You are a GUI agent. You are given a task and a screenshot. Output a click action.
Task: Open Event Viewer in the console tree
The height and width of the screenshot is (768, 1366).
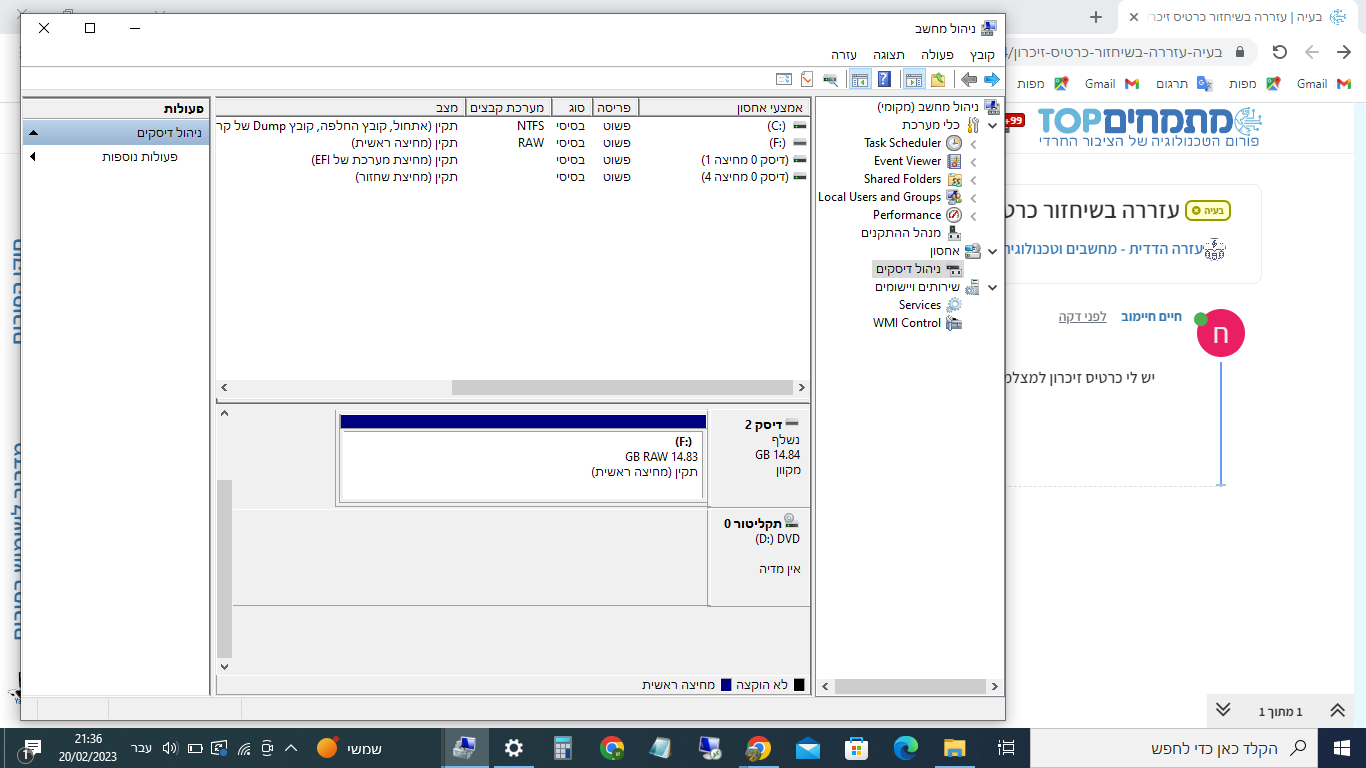tap(907, 161)
